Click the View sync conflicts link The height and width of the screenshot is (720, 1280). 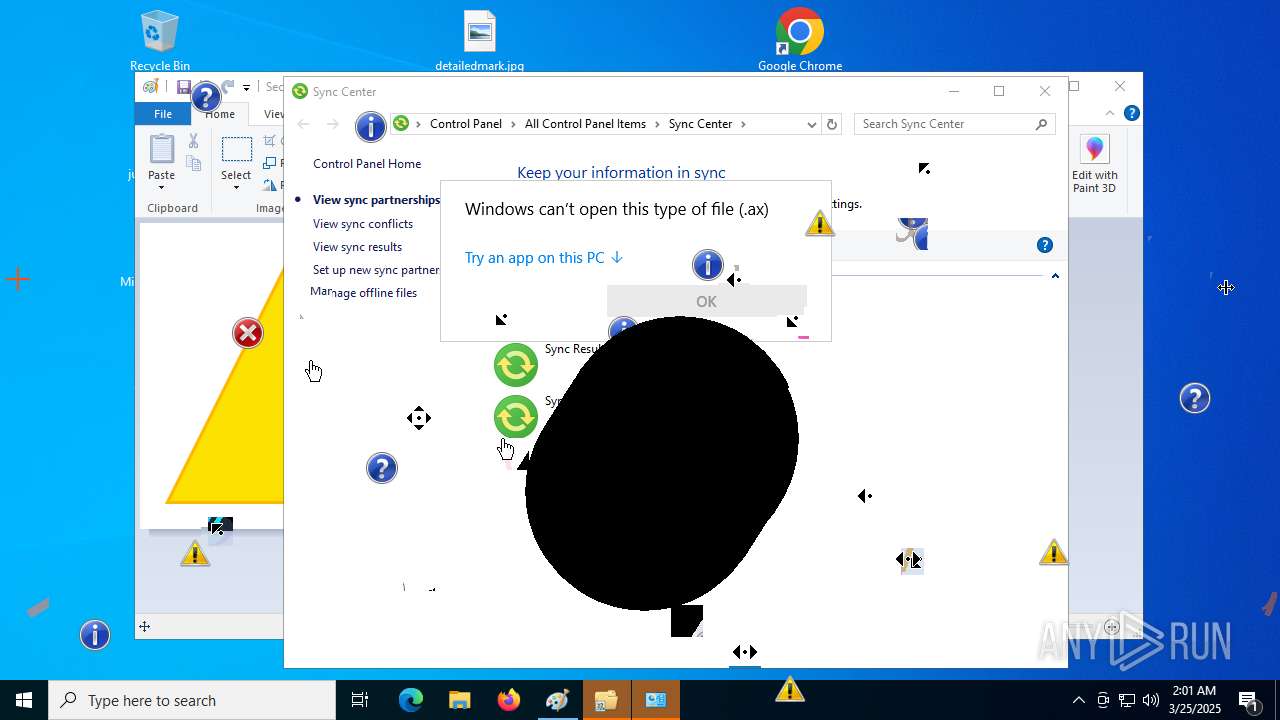[363, 224]
